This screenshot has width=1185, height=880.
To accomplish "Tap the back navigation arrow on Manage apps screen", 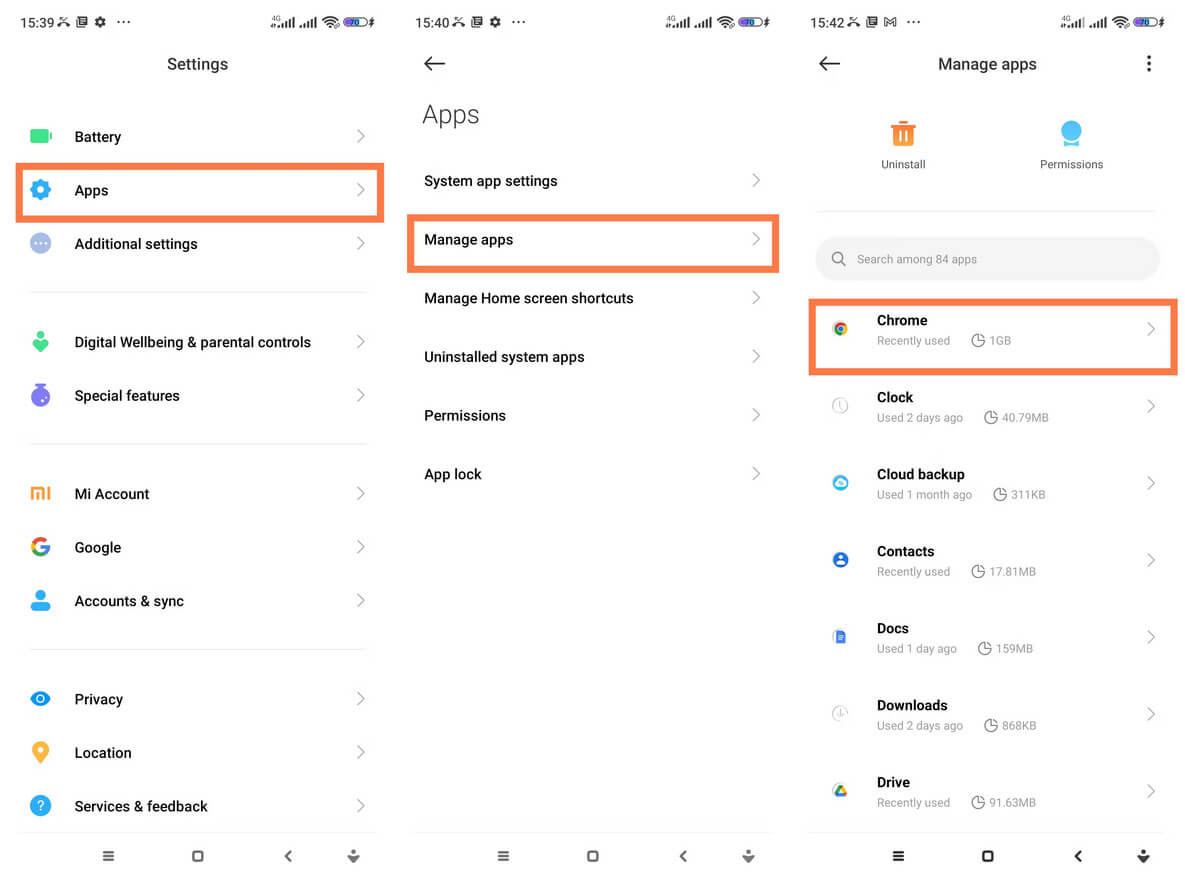I will (x=1078, y=857).
